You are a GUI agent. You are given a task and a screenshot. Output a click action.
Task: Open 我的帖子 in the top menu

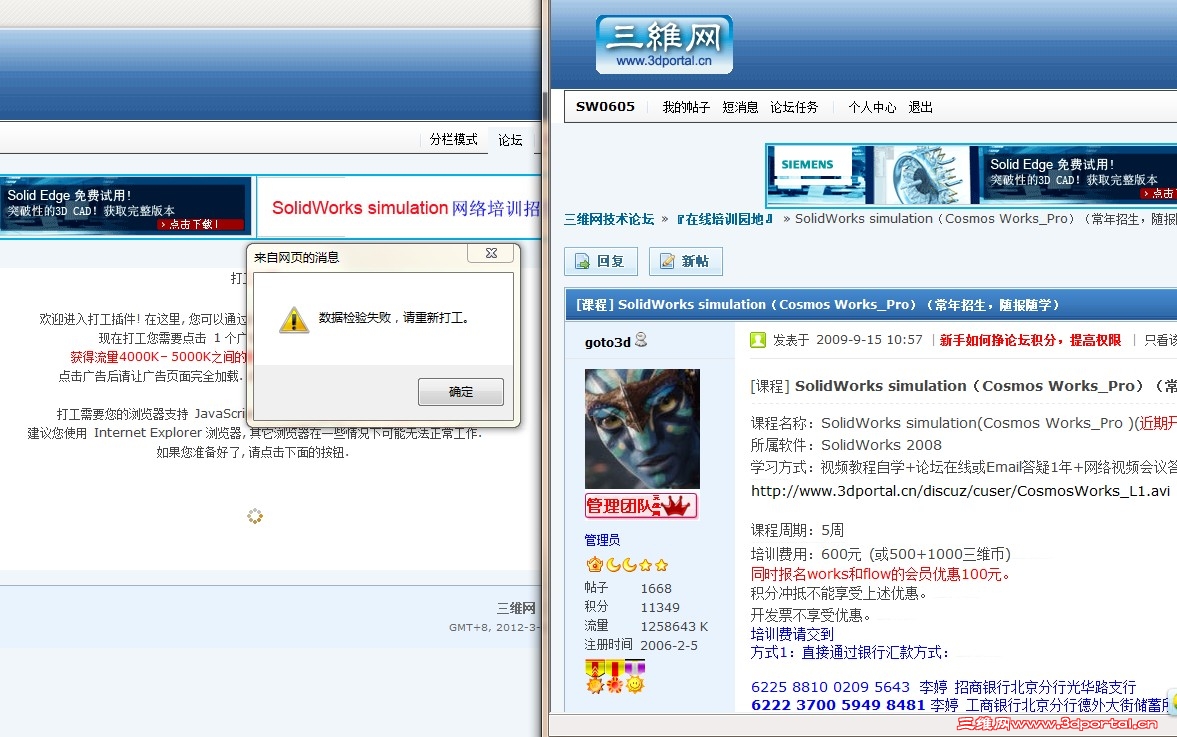coord(686,107)
